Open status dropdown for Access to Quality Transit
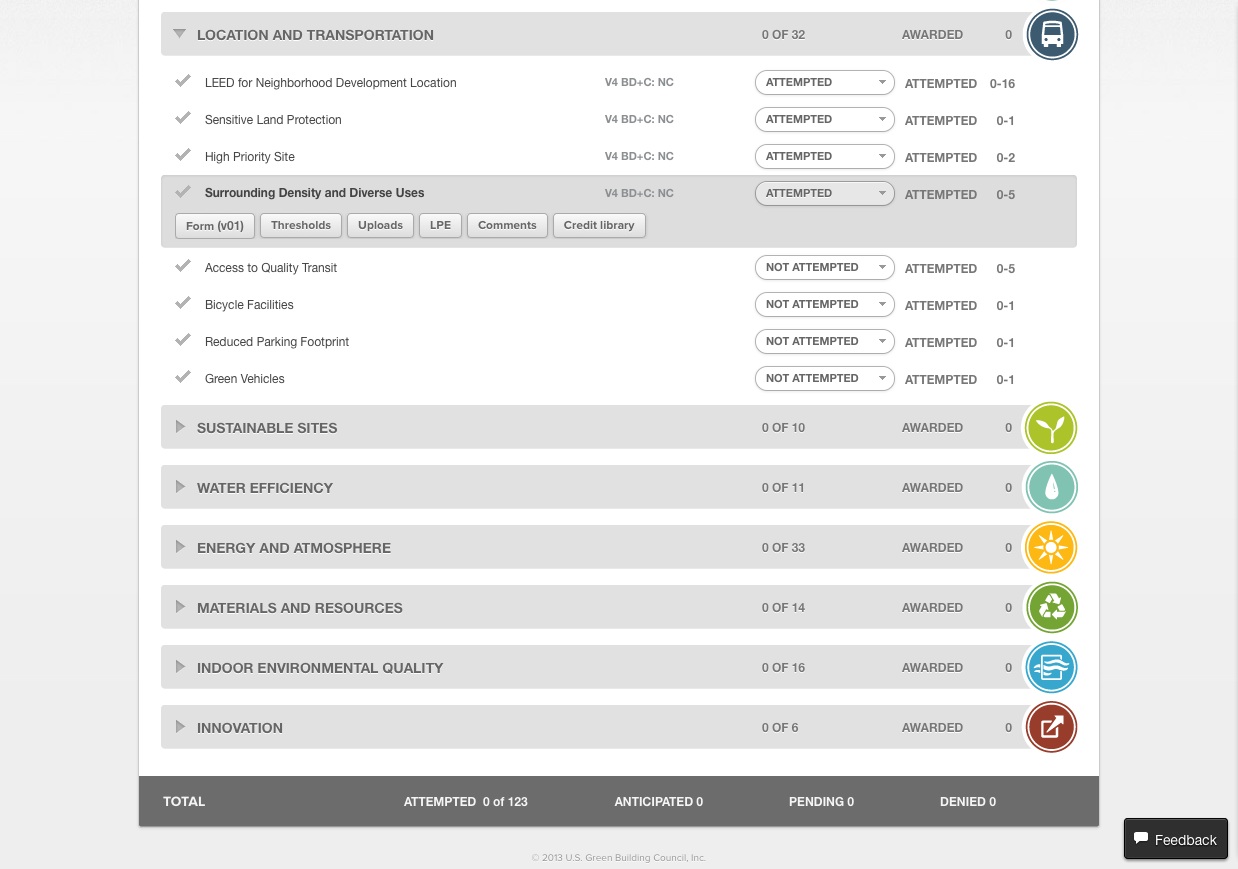 [x=824, y=268]
